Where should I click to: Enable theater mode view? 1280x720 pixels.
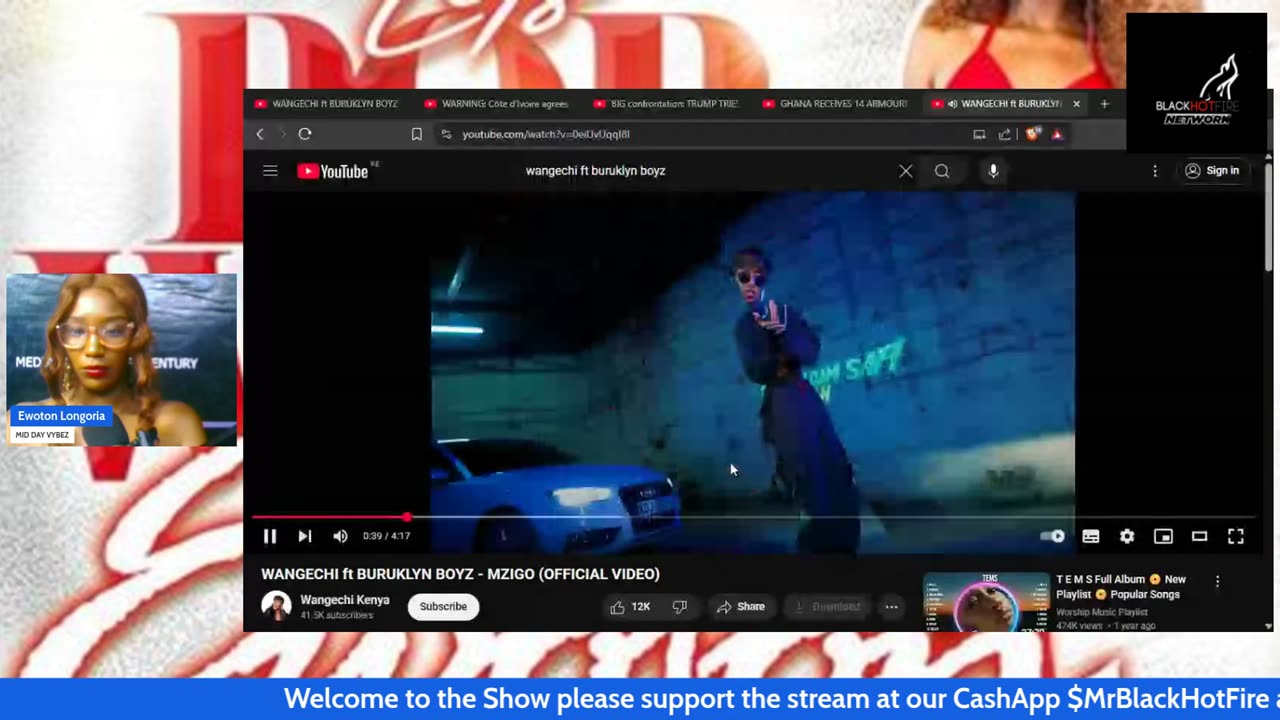point(1199,536)
